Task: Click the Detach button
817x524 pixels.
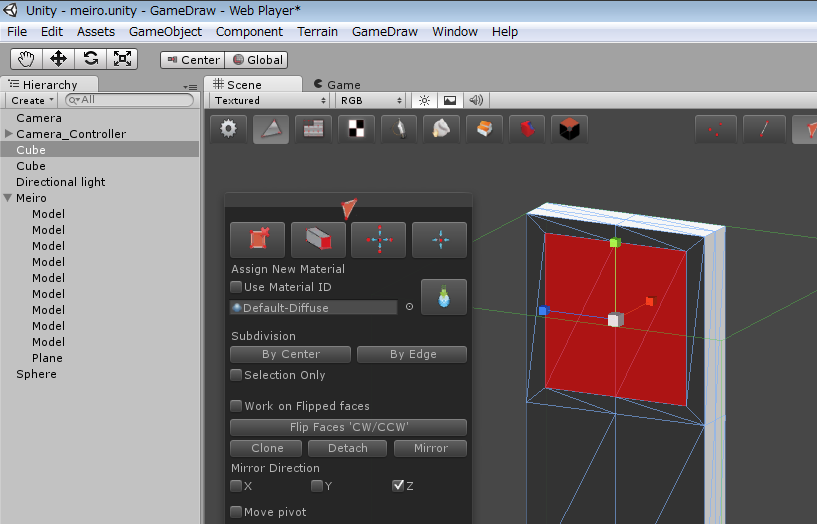Action: [348, 448]
